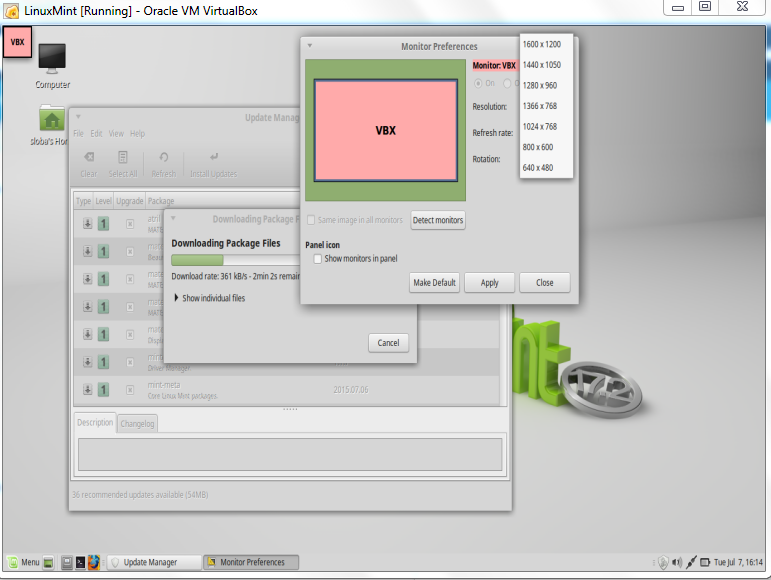Select the On radio button for the monitor
This screenshot has height=580, width=771.
click(478, 84)
